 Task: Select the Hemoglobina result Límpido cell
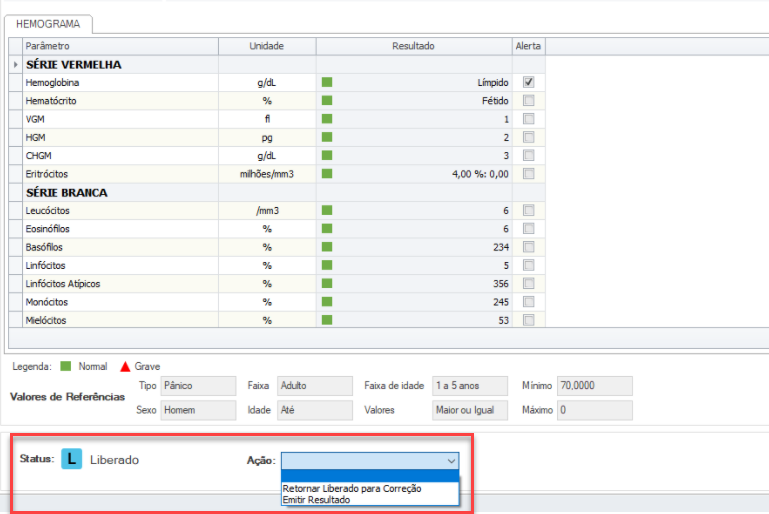414,82
